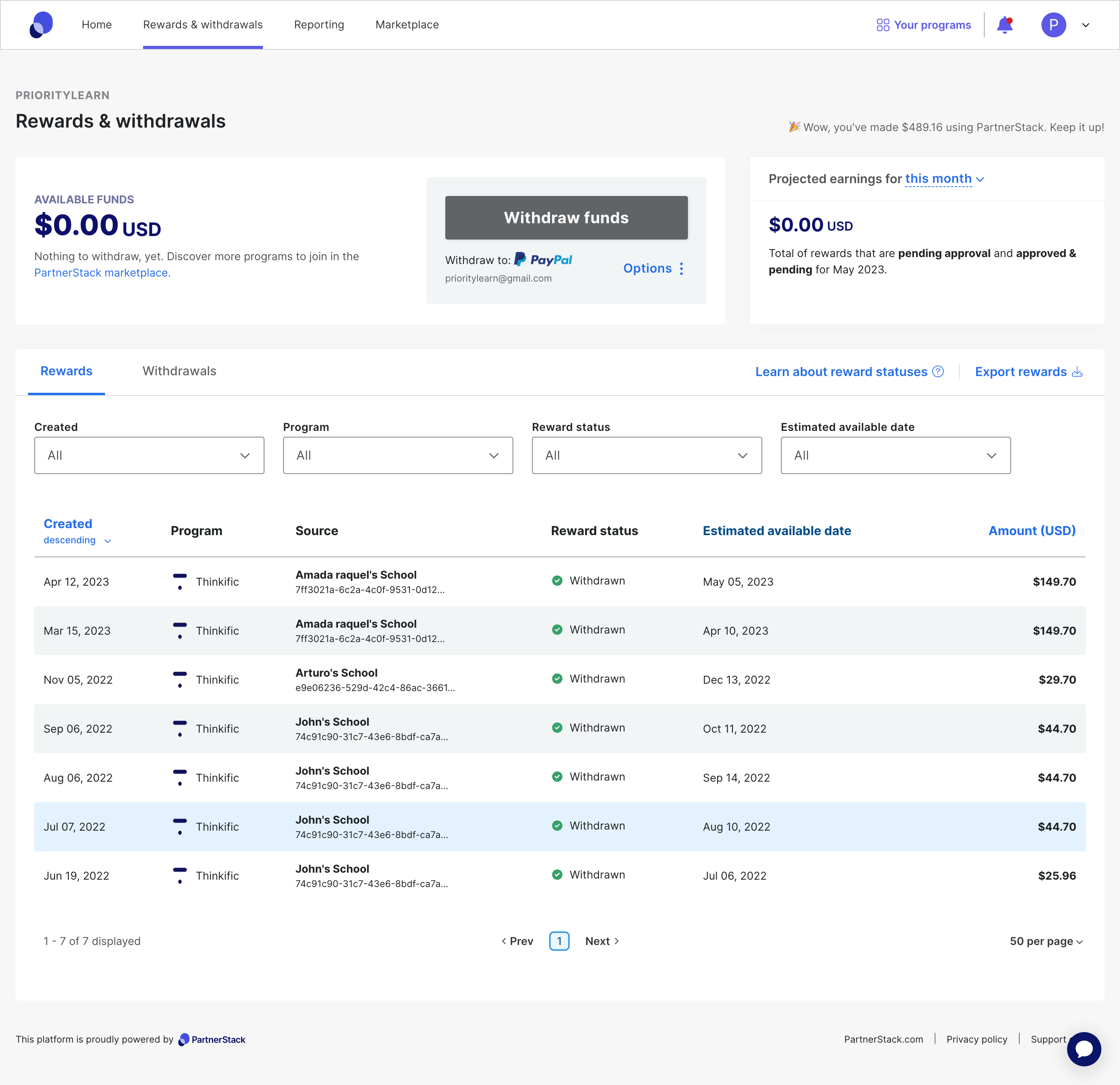Change the 50 per page setting
The height and width of the screenshot is (1085, 1120).
(x=1046, y=941)
